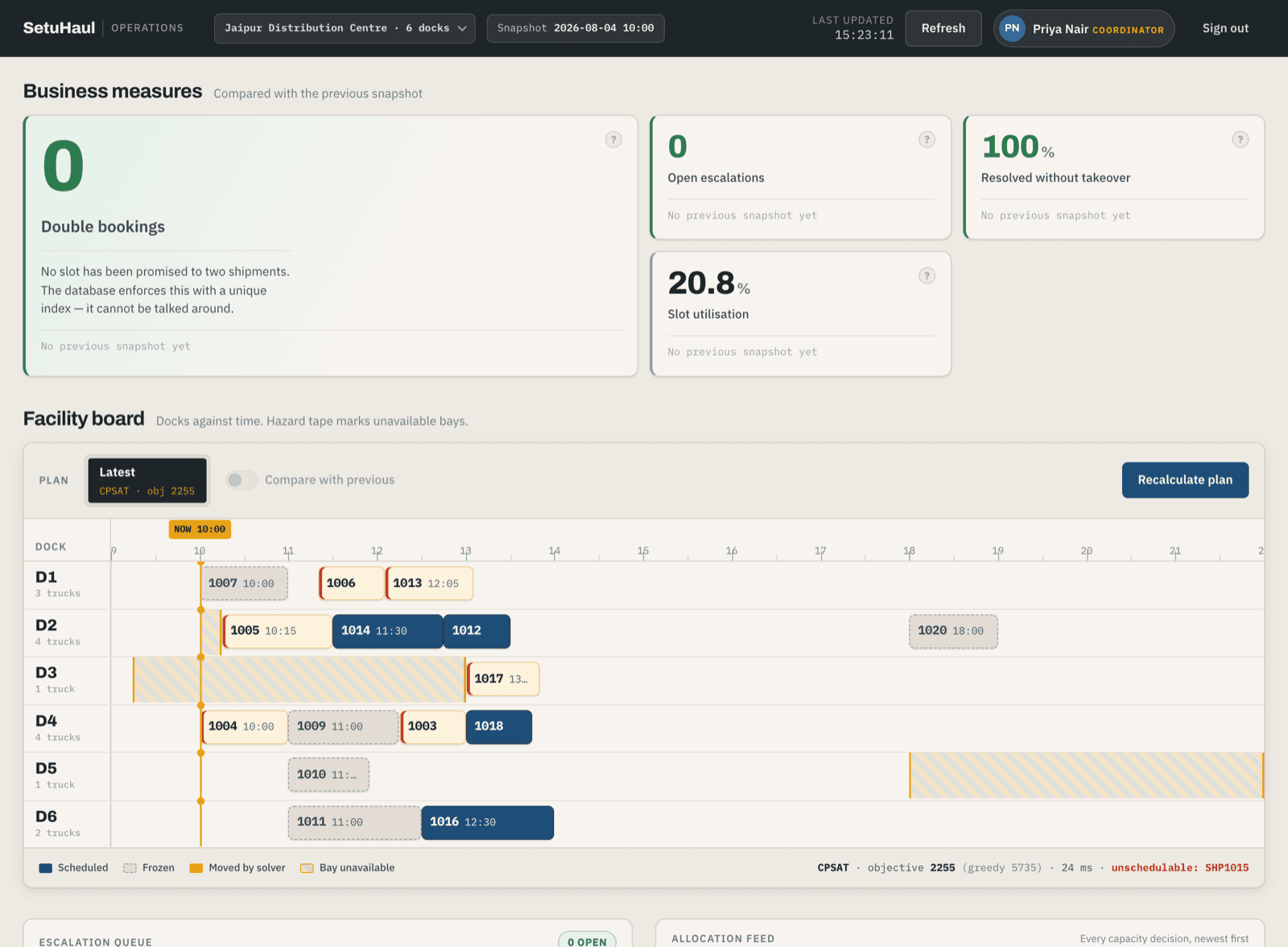The width and height of the screenshot is (1288, 947).
Task: Select shipment 1010 on dock D5
Action: [328, 775]
